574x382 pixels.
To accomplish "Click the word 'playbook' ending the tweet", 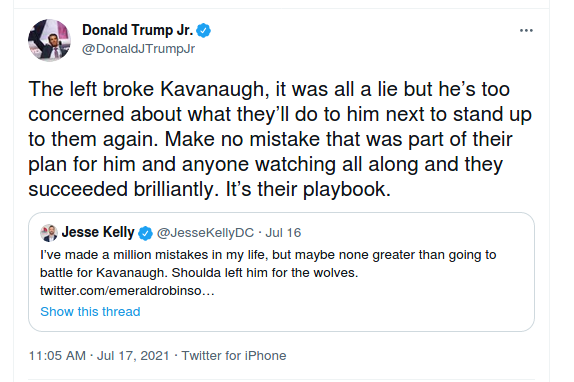I will coord(344,189).
